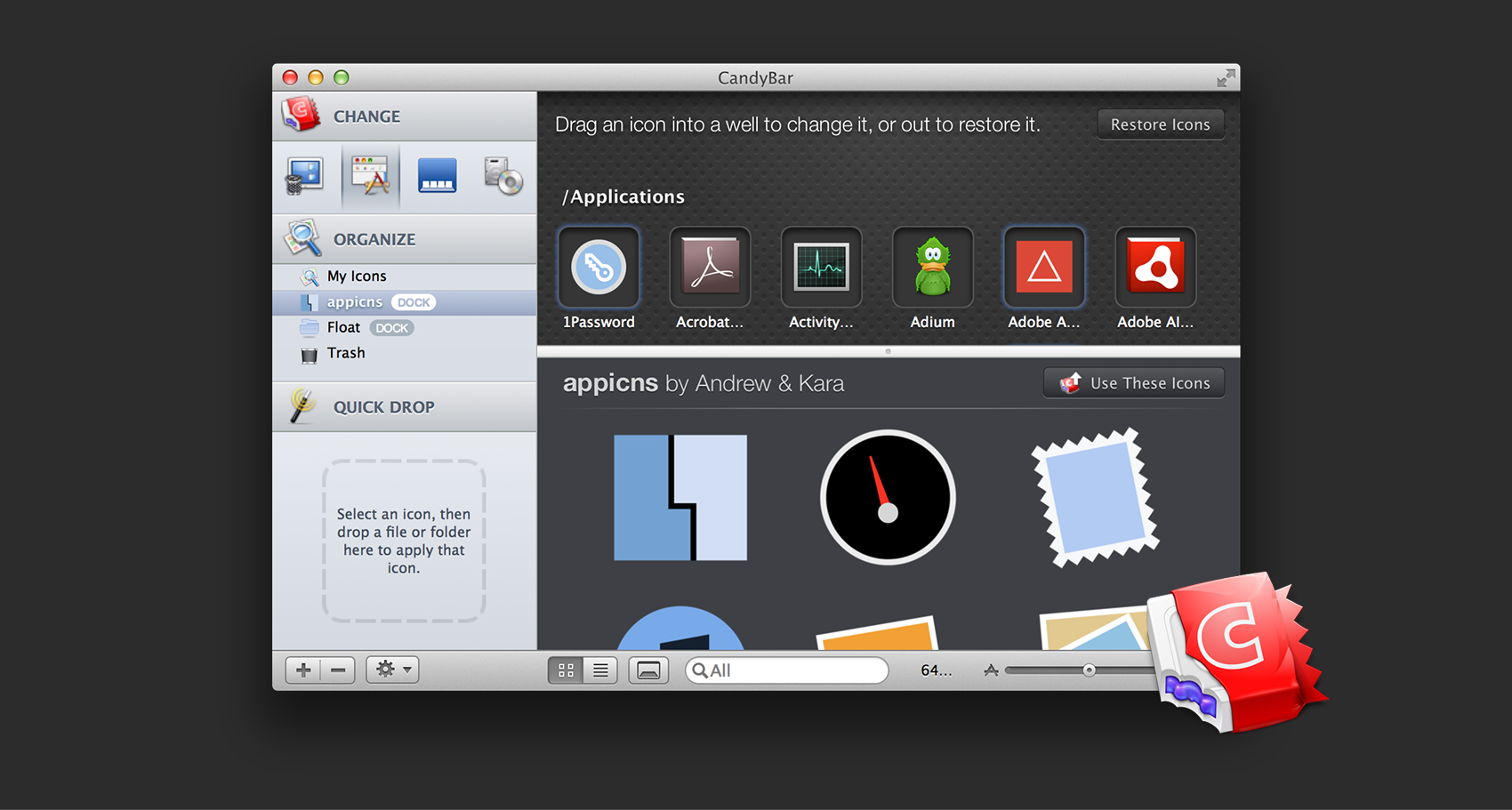Open Trash in the sidebar
Screen dimensions: 1512x810
point(405,353)
